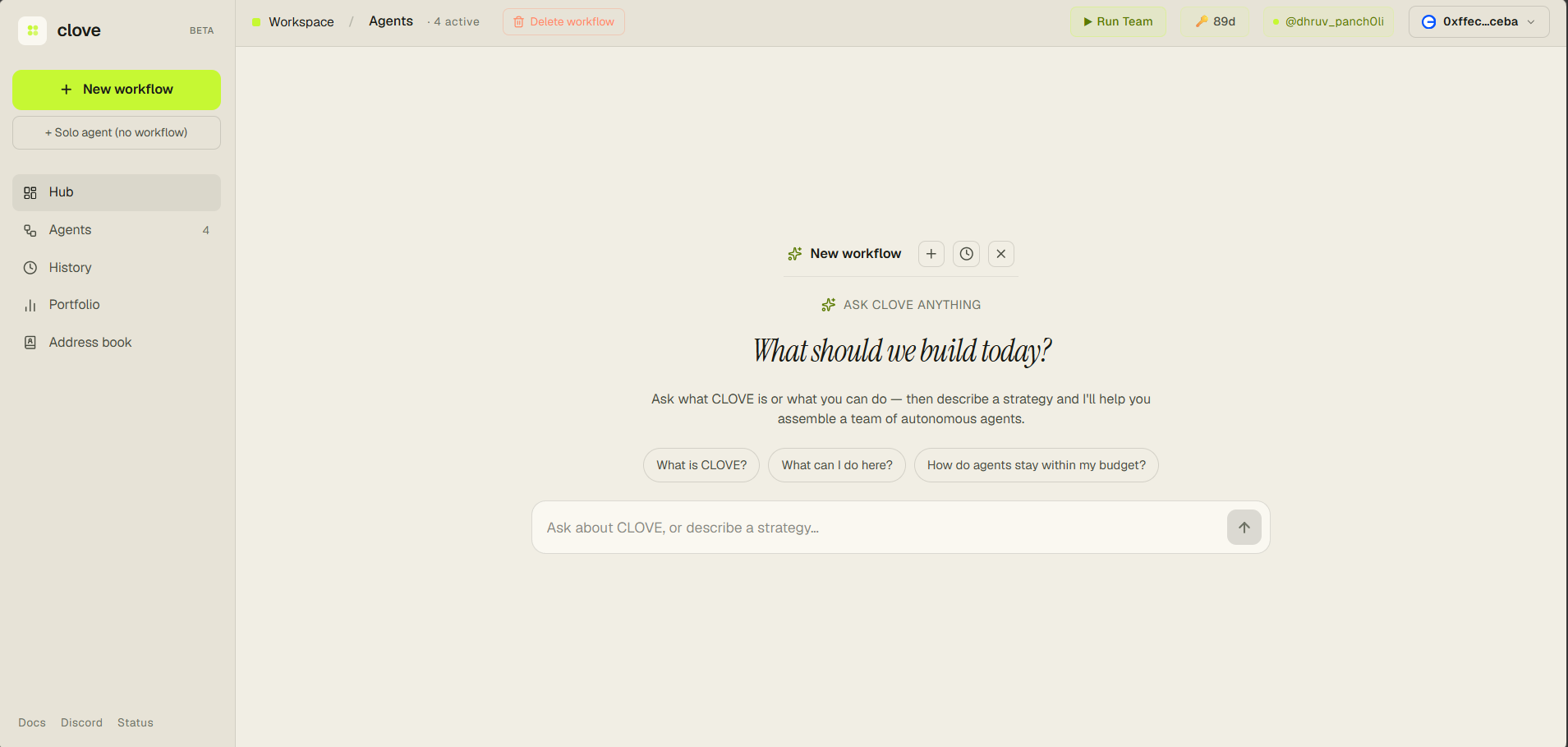Image resolution: width=1568 pixels, height=747 pixels.
Task: Click the Agents icon in sidebar
Action: coord(30,230)
